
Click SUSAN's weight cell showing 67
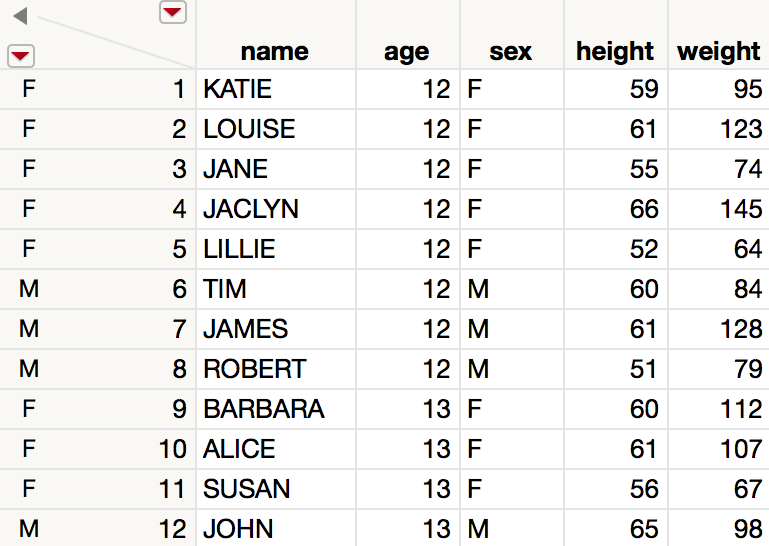coord(718,489)
